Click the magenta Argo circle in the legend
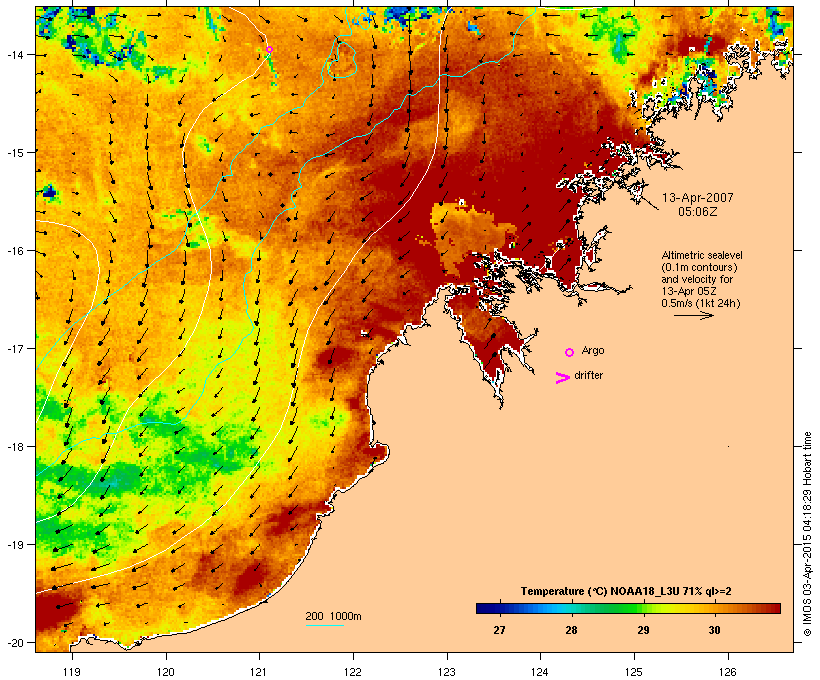This screenshot has height=680, width=820. point(570,353)
